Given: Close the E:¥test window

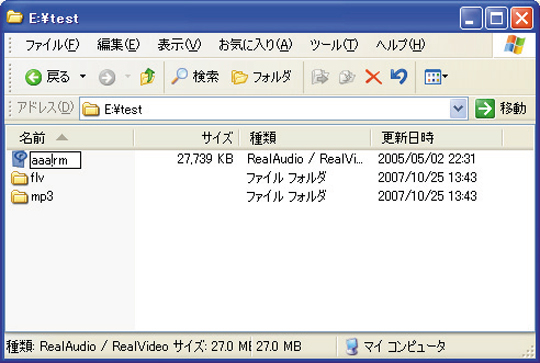Looking at the screenshot, I should [521, 18].
